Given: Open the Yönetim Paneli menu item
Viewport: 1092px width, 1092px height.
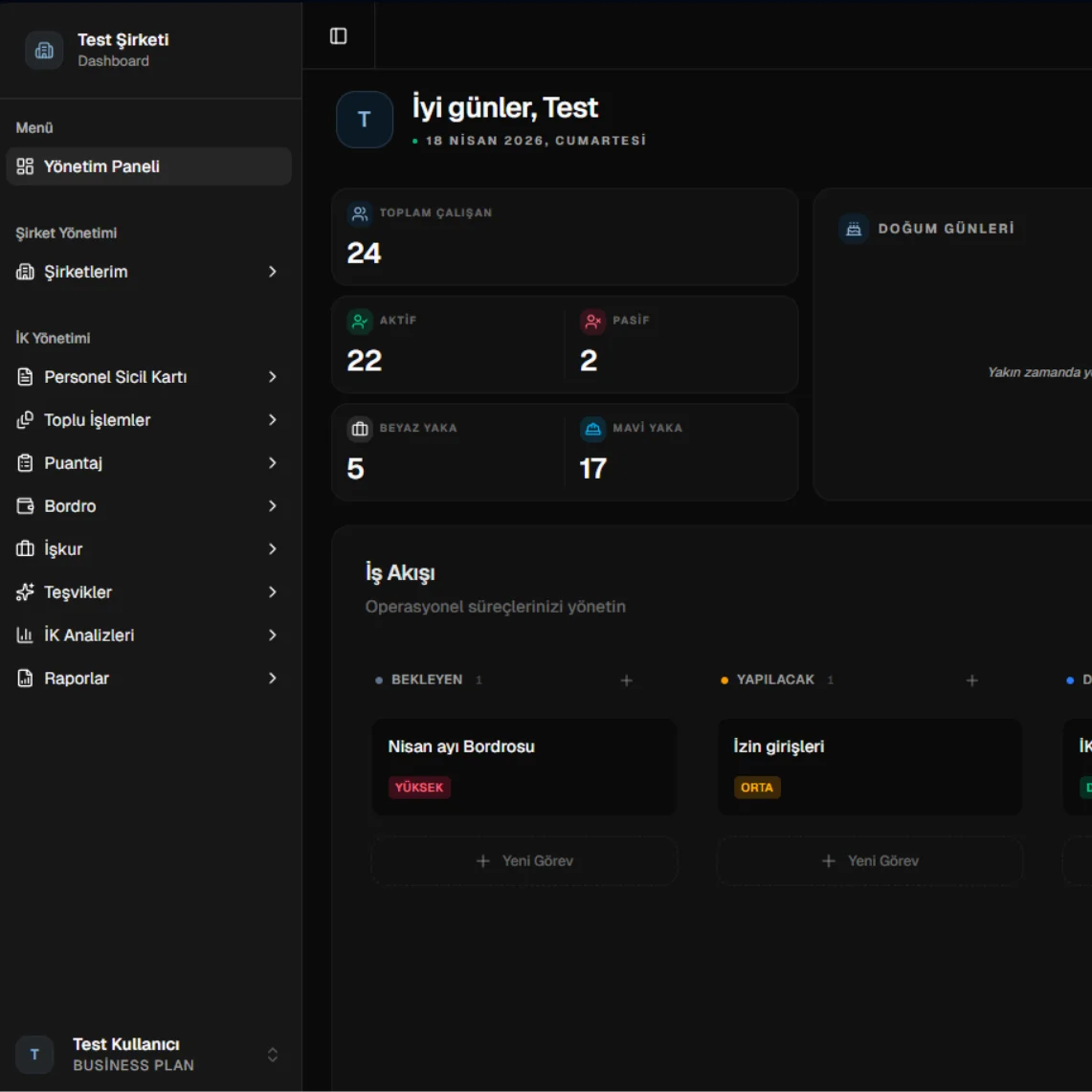Looking at the screenshot, I should pos(148,167).
